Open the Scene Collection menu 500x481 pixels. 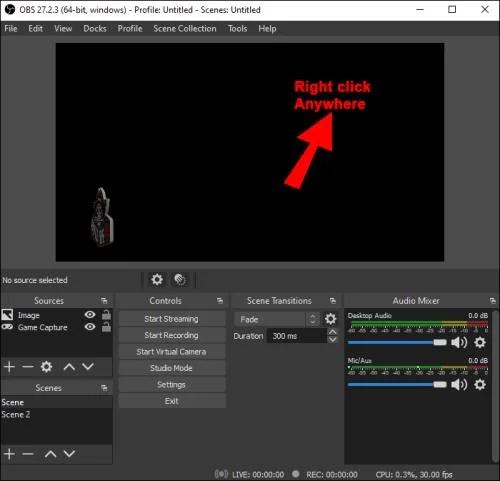(185, 29)
